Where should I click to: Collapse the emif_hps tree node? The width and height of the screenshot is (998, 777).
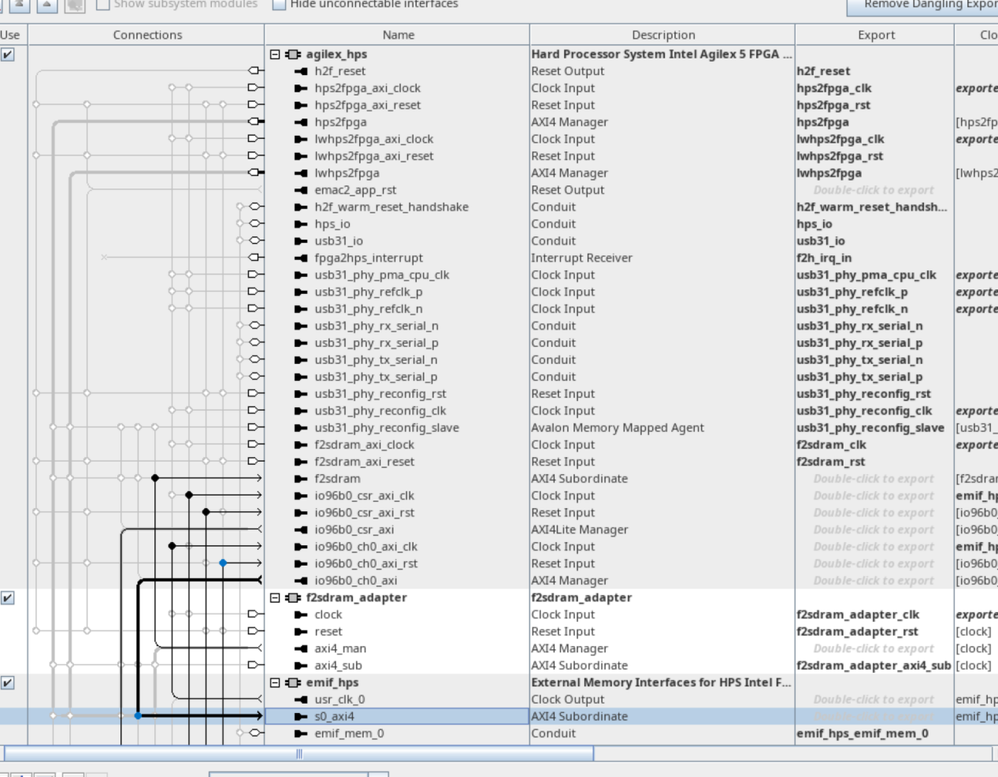[x=275, y=682]
